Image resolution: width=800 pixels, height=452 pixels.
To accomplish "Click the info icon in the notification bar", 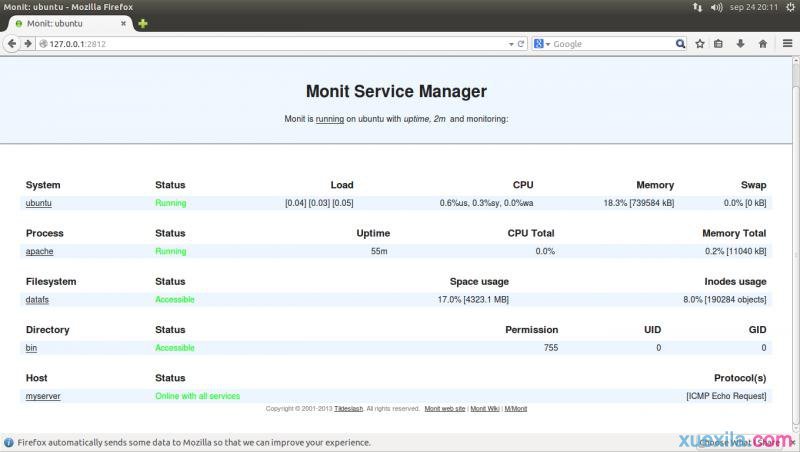I will point(9,442).
